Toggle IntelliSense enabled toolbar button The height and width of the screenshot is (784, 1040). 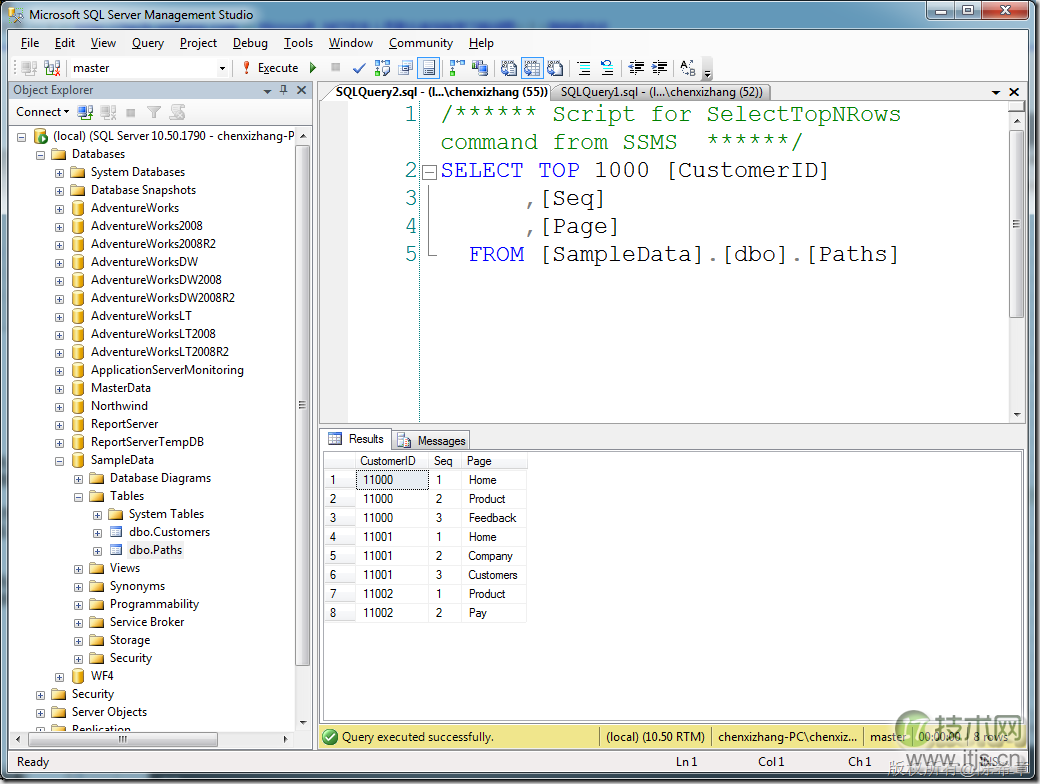tap(428, 68)
